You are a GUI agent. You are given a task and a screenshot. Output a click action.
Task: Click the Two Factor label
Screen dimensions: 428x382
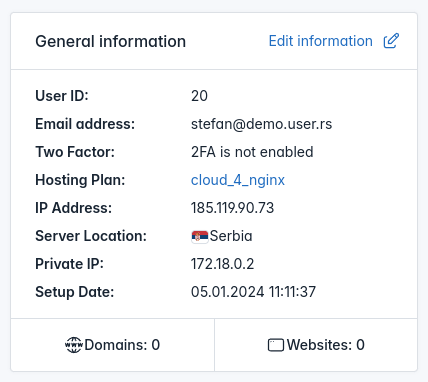(x=75, y=152)
